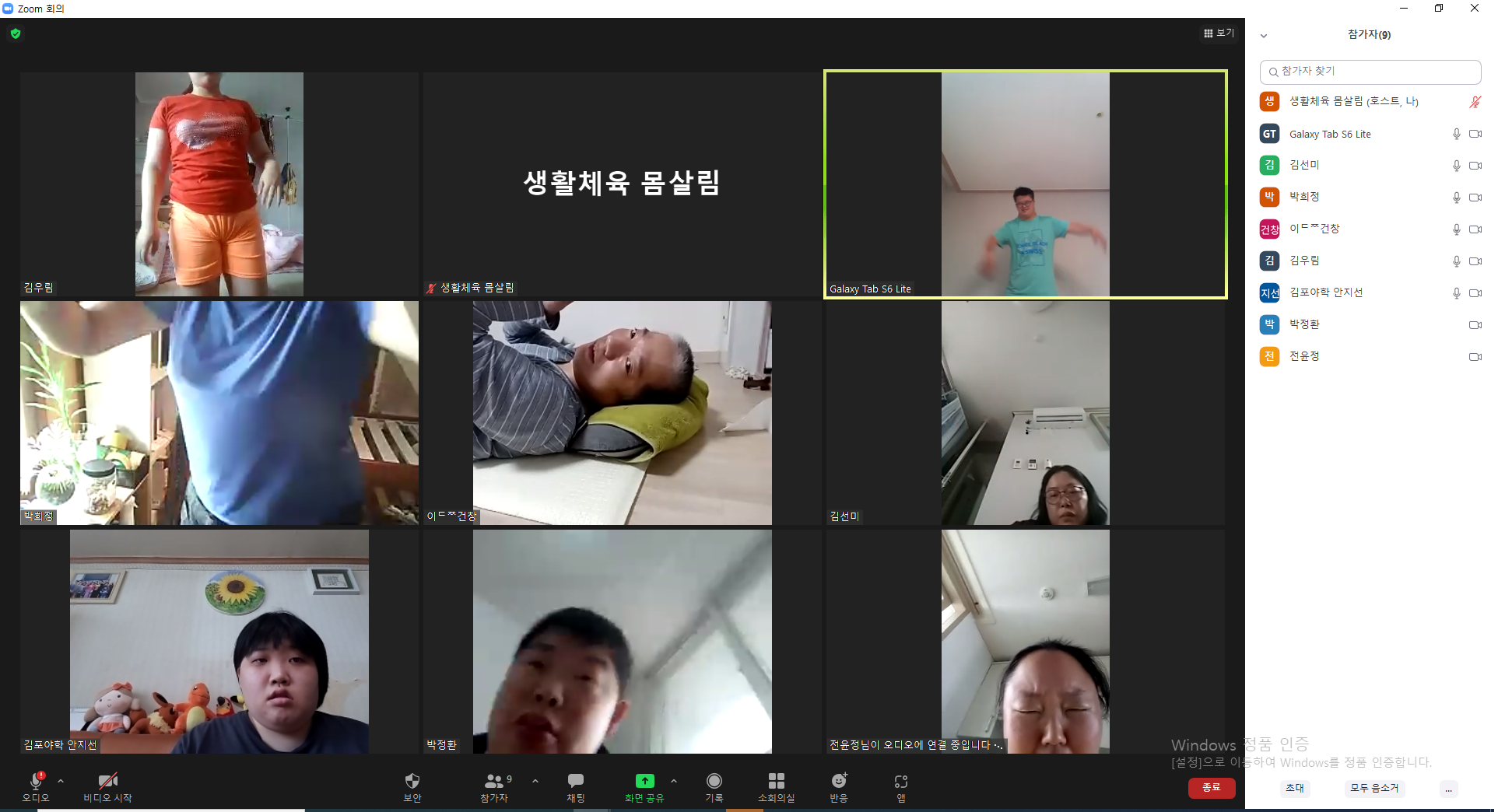
Task: Open the 반응 reactions menu
Action: [839, 787]
